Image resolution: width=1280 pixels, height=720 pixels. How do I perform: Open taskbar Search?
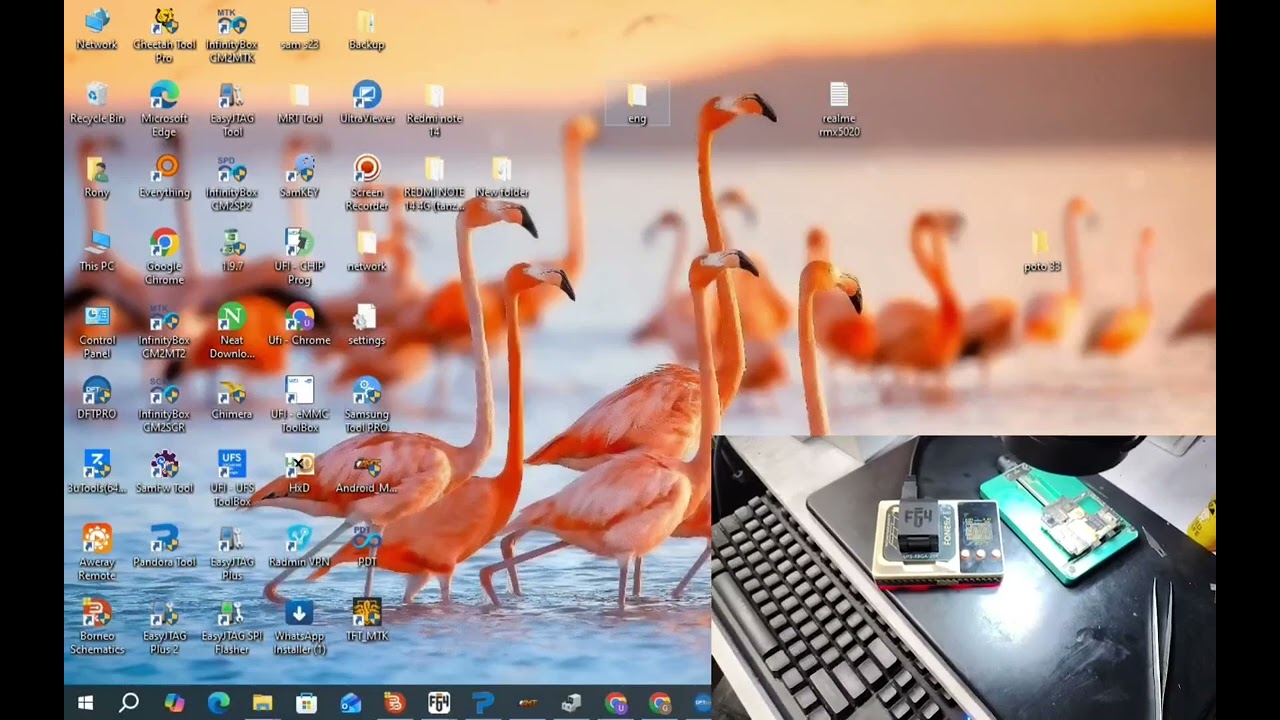[129, 703]
